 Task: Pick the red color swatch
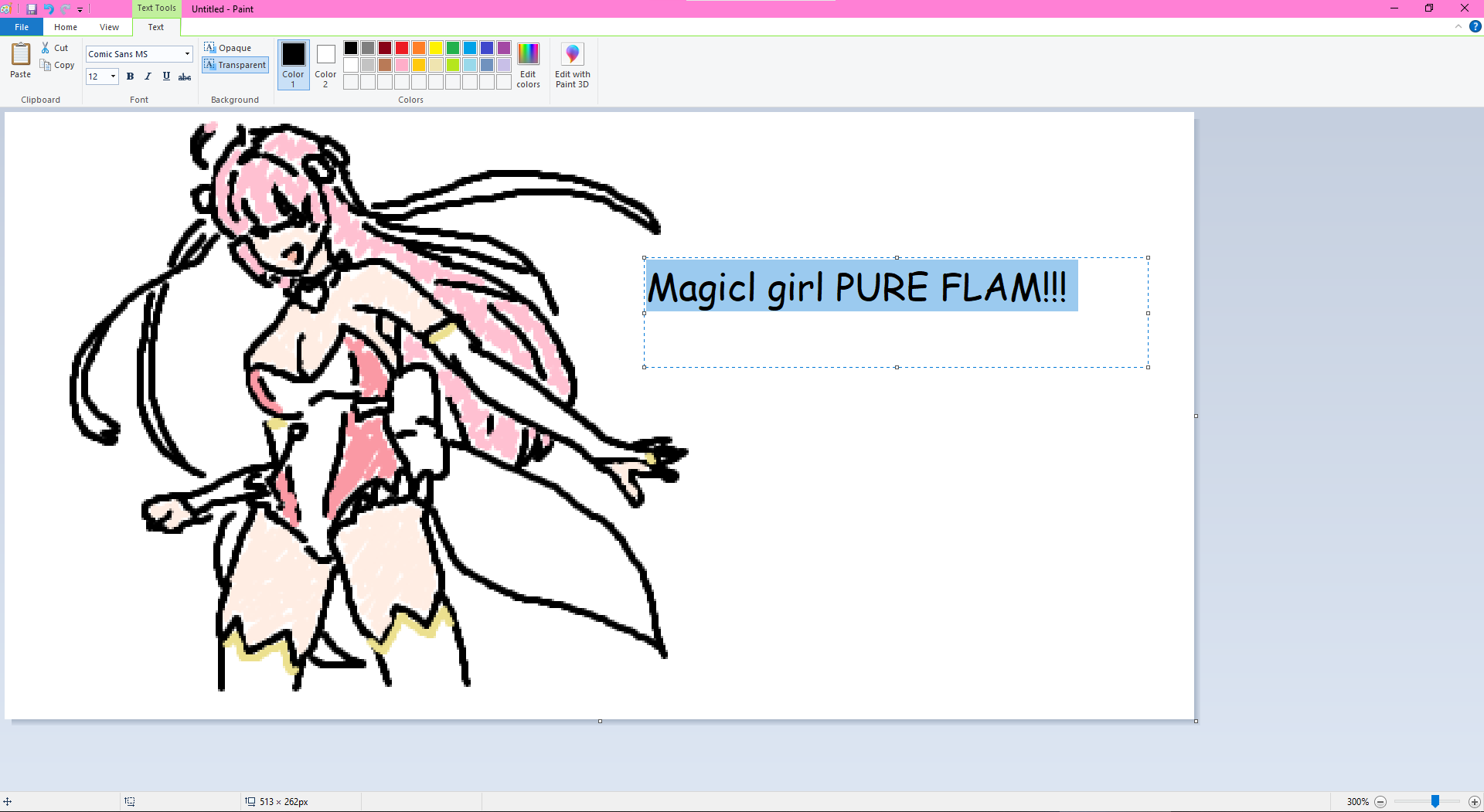click(402, 48)
